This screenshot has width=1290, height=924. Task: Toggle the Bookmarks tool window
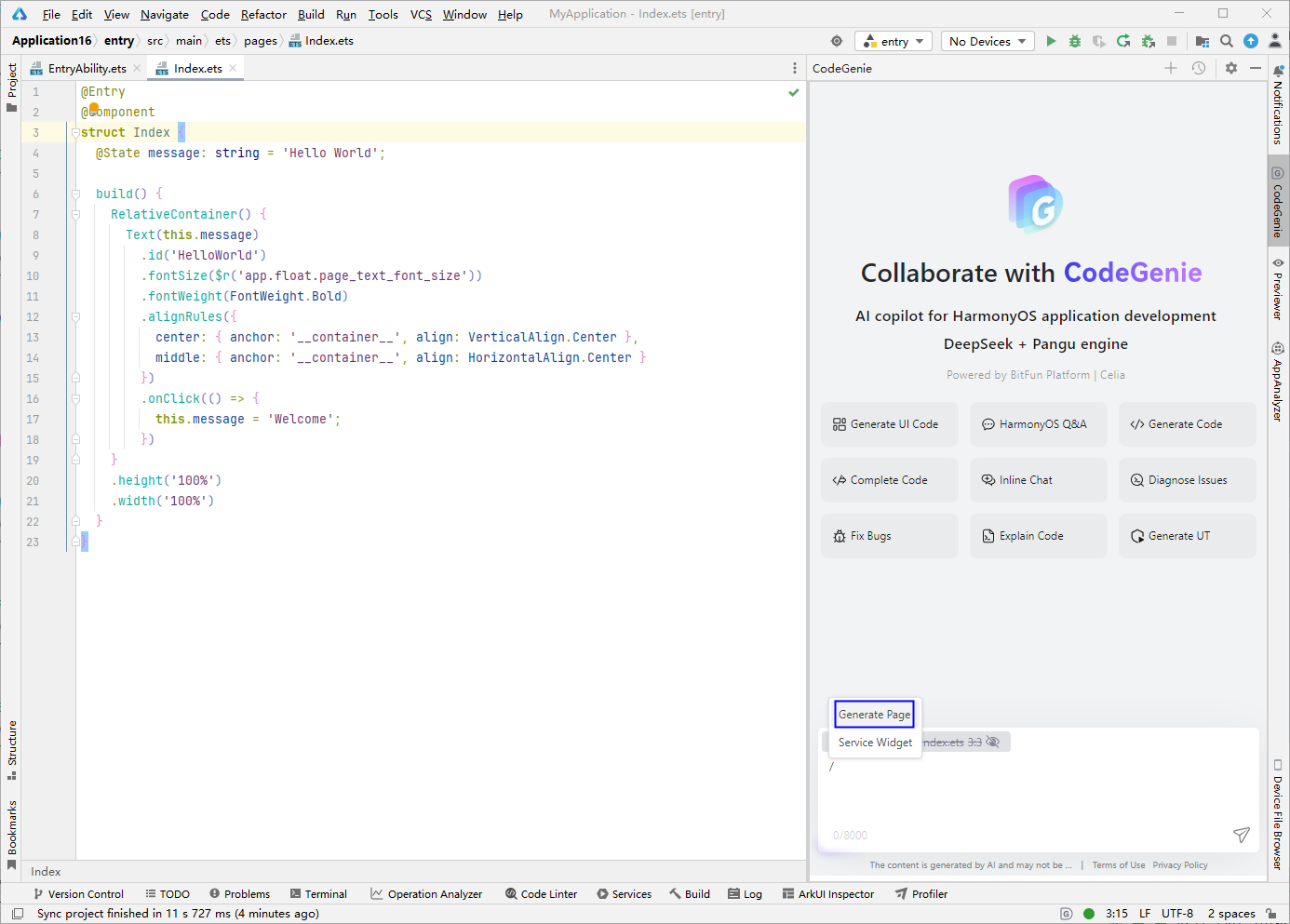11,834
